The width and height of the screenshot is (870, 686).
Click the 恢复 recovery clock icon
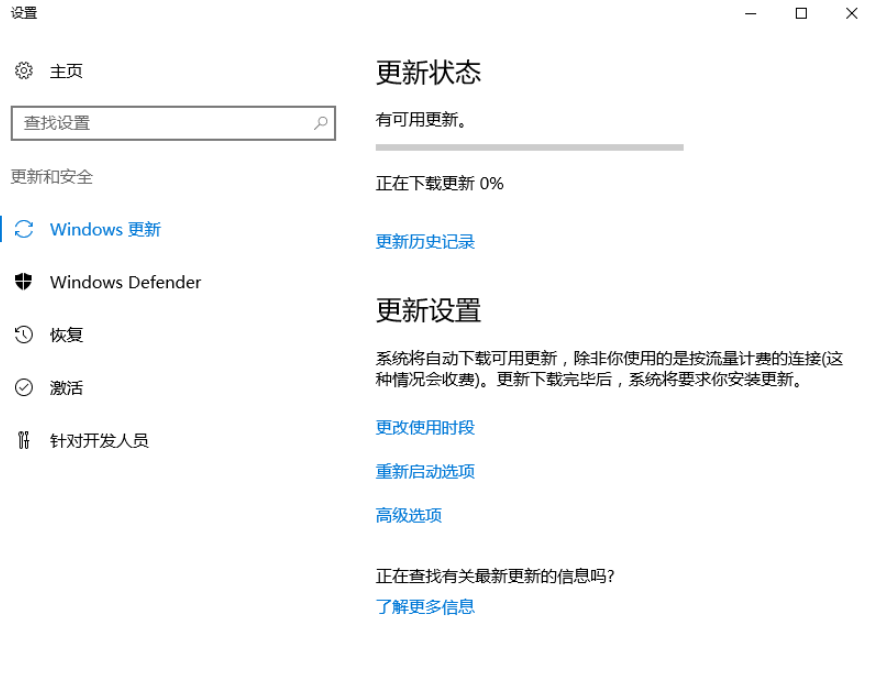click(x=24, y=335)
